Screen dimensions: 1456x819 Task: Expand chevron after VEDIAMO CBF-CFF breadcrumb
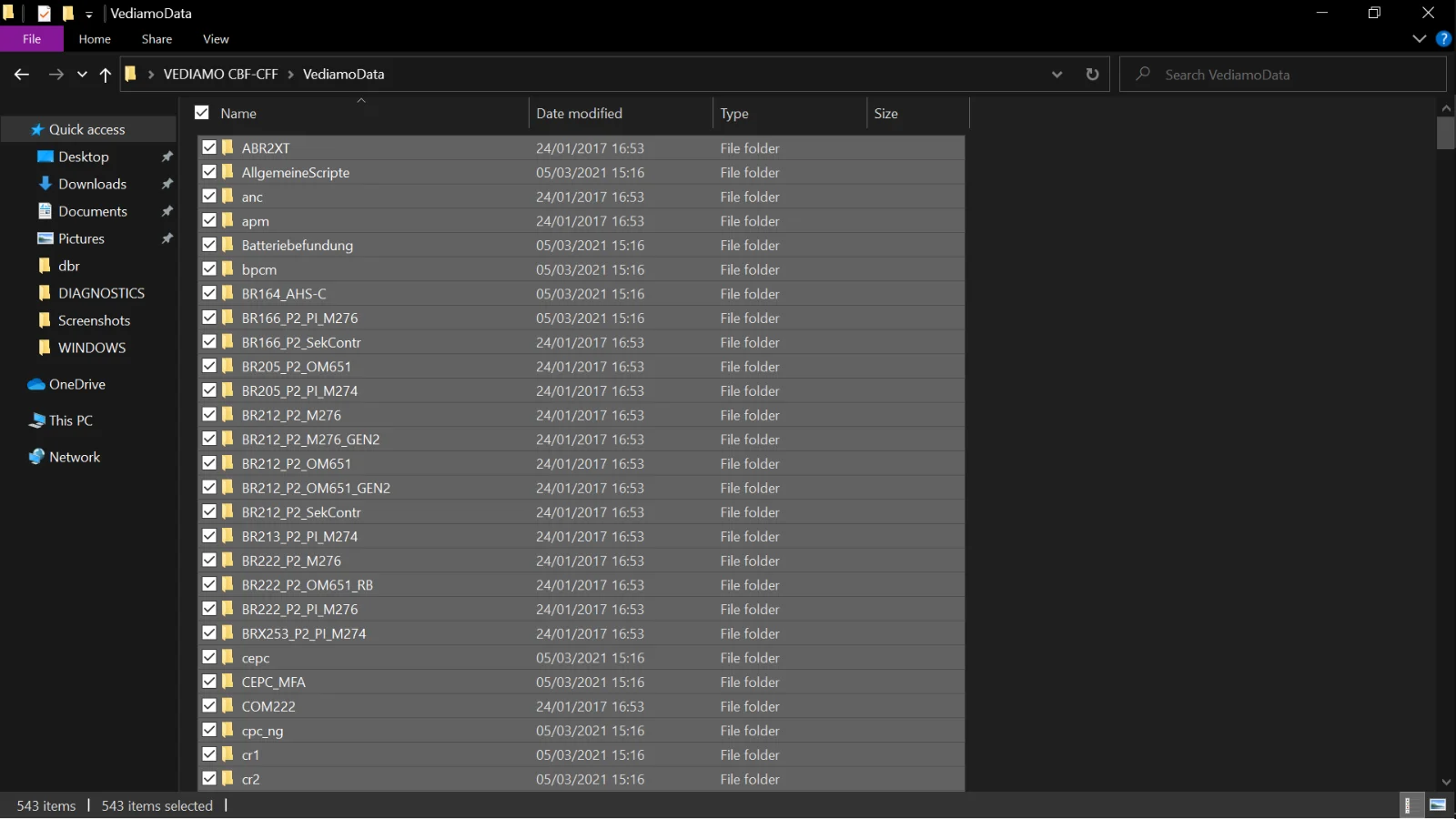pos(290,75)
